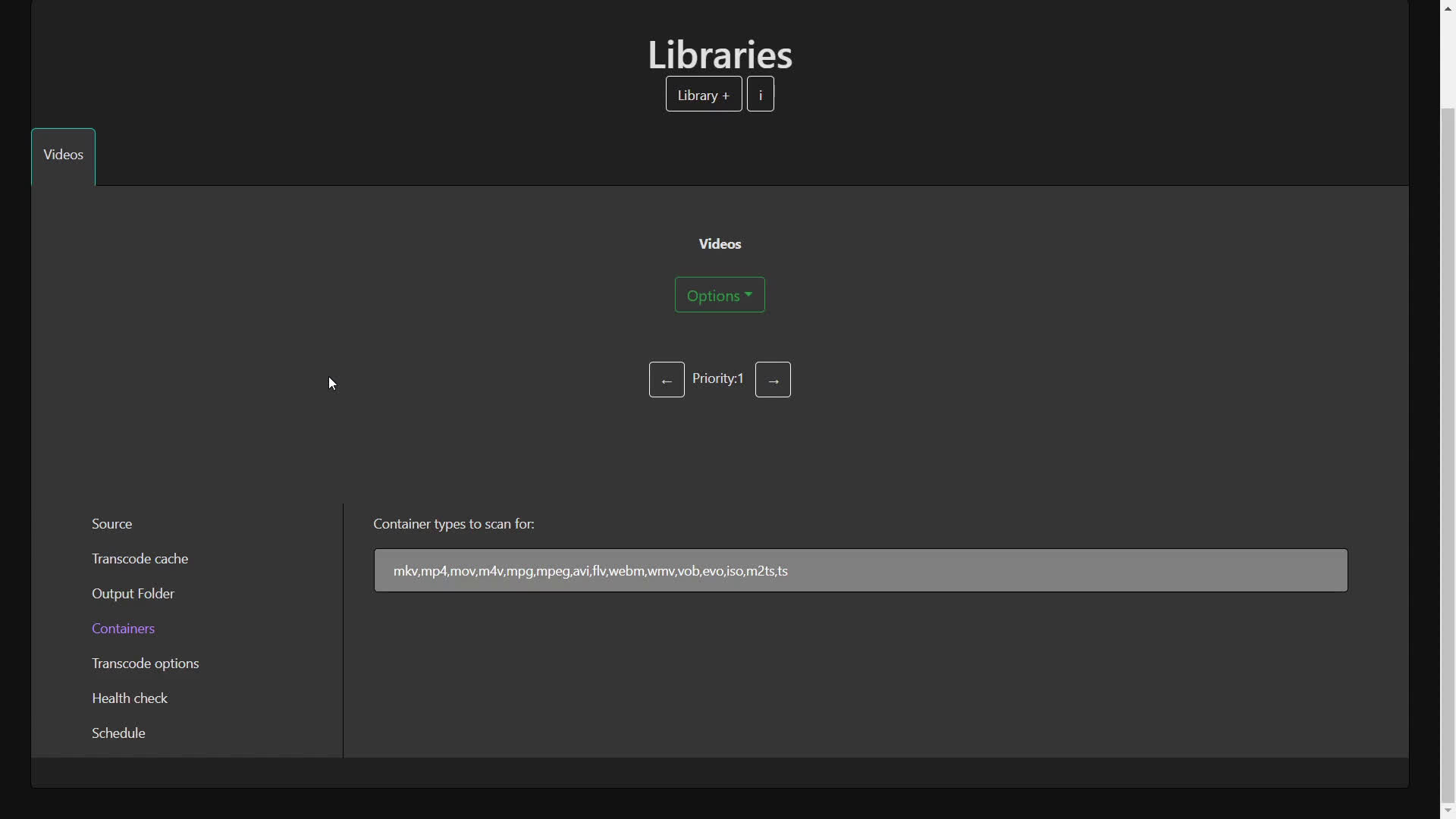Image resolution: width=1456 pixels, height=819 pixels.
Task: Click the container types input field
Action: pos(859,570)
